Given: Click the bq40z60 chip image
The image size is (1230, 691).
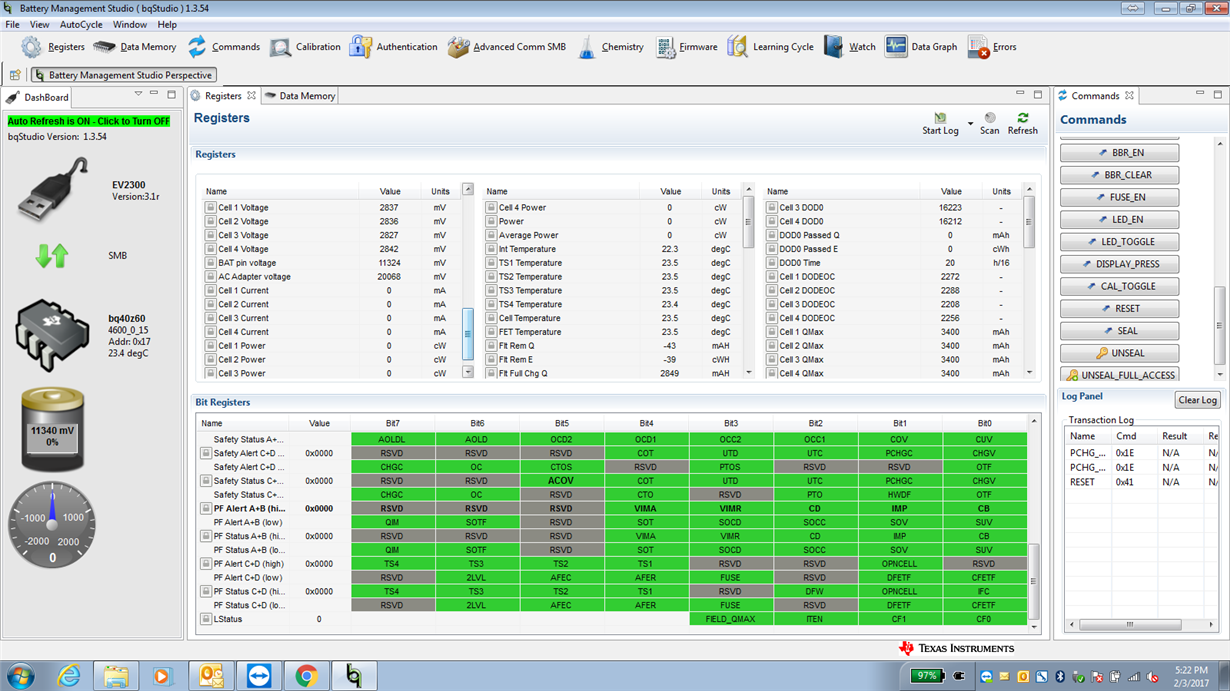Looking at the screenshot, I should (52, 337).
